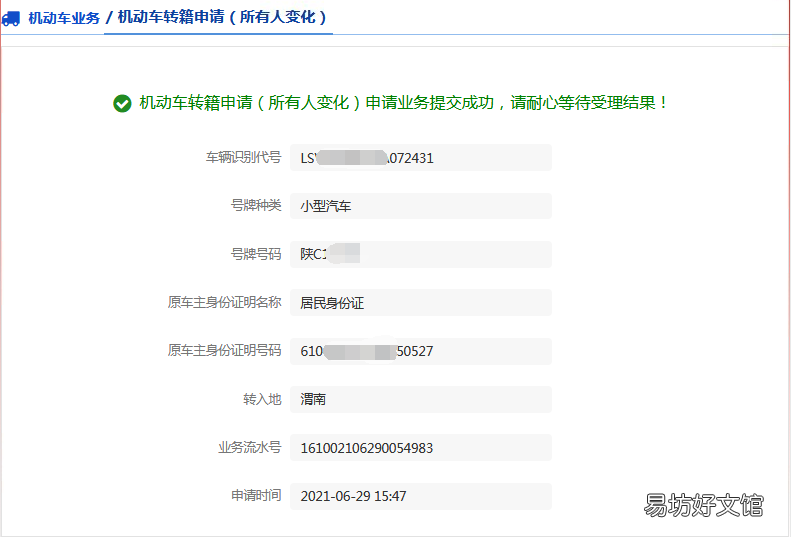Click the 申请时间 field 2021-06-29 15:47
Viewport: 791px width, 537px height.
click(421, 496)
